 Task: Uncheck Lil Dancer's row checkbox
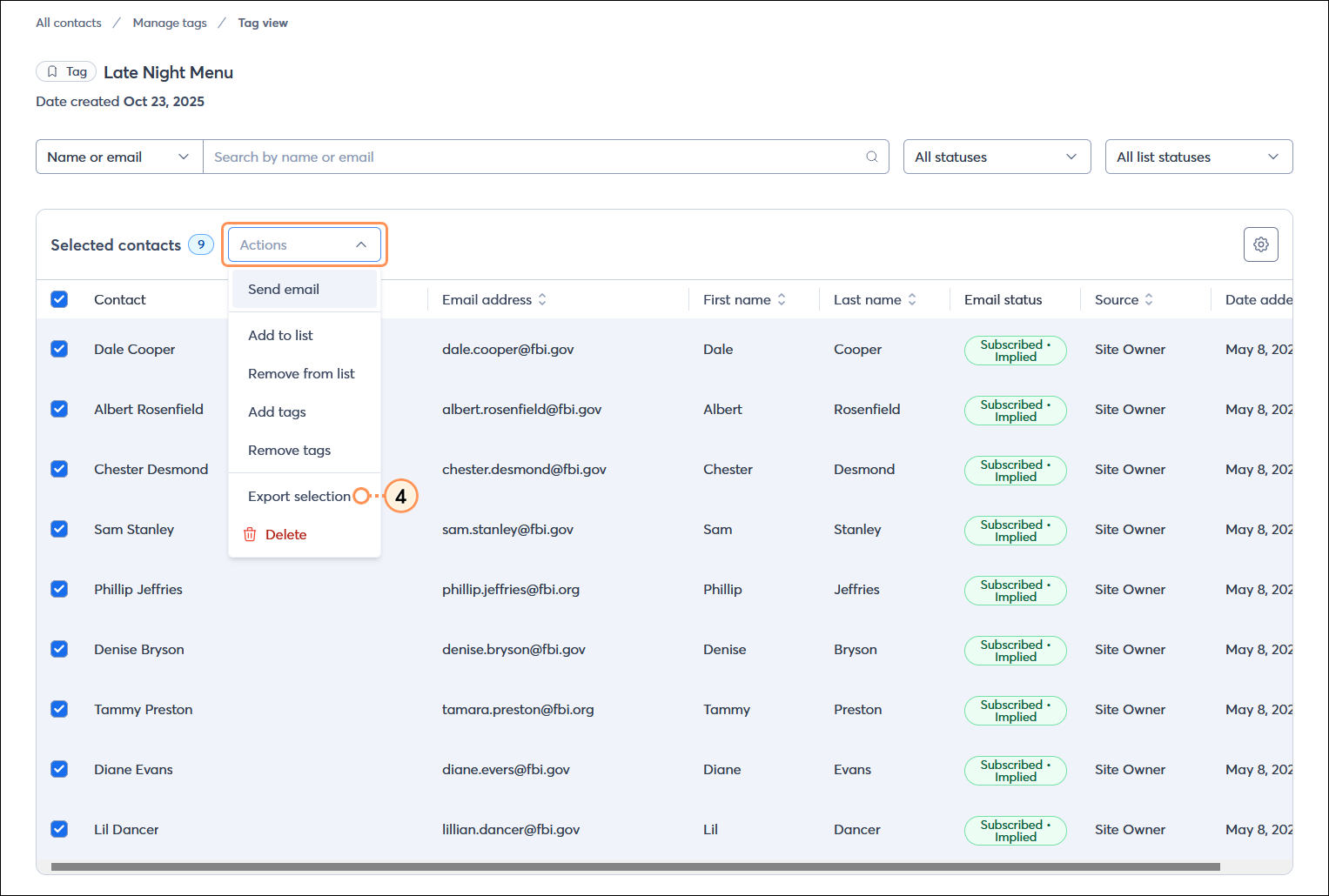pyautogui.click(x=58, y=829)
